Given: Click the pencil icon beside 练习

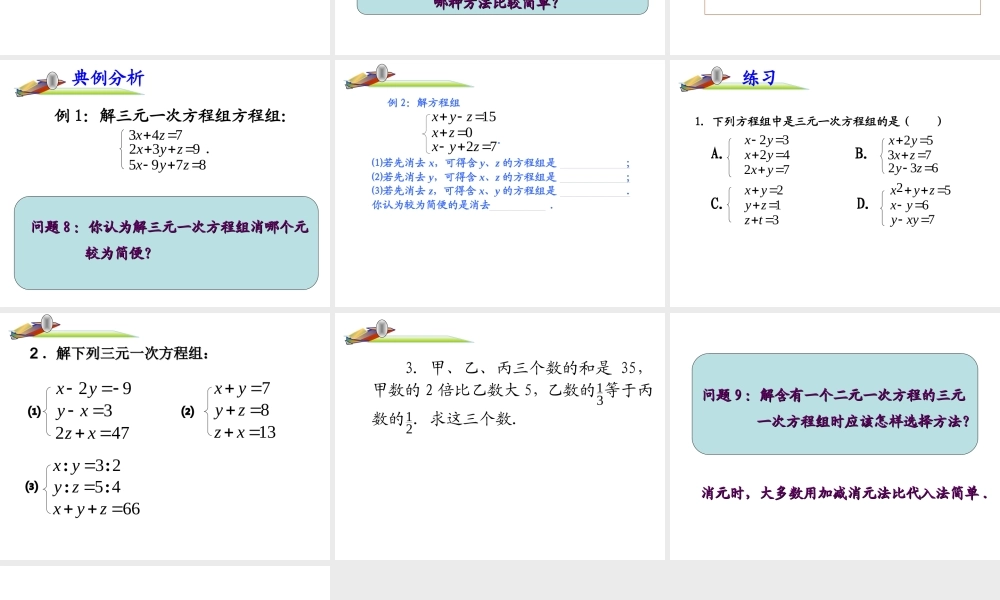Looking at the screenshot, I should (x=705, y=79).
